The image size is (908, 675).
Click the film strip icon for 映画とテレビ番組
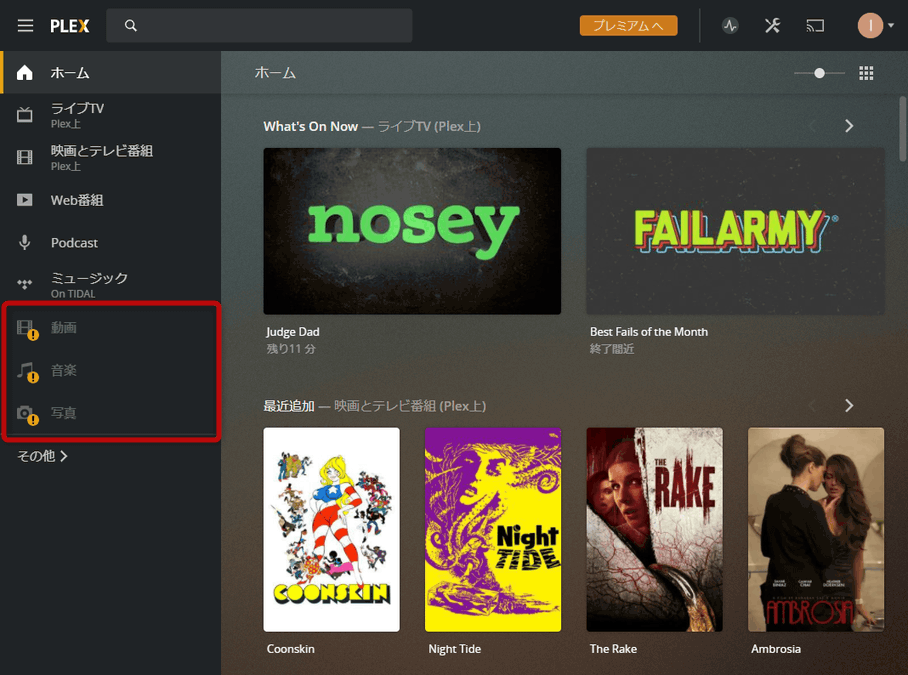[x=24, y=157]
